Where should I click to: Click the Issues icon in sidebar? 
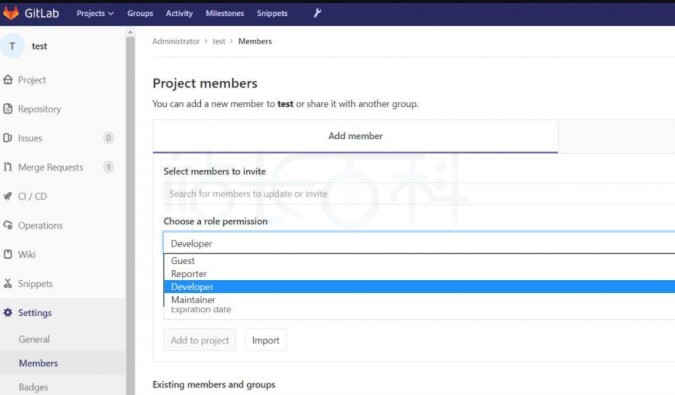[8, 138]
